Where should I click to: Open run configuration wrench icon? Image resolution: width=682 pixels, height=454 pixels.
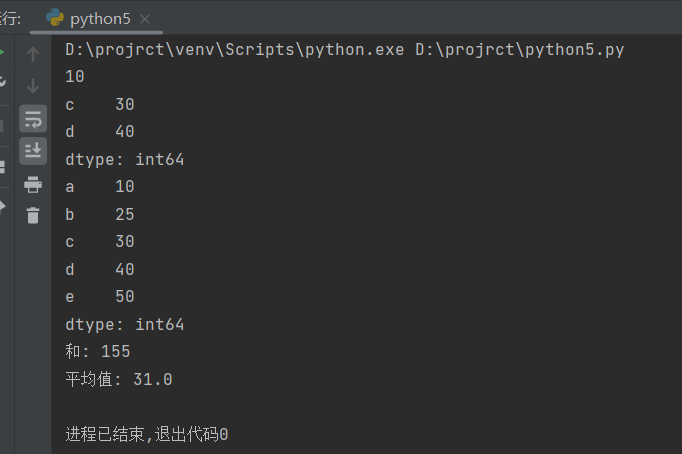click(x=3, y=82)
